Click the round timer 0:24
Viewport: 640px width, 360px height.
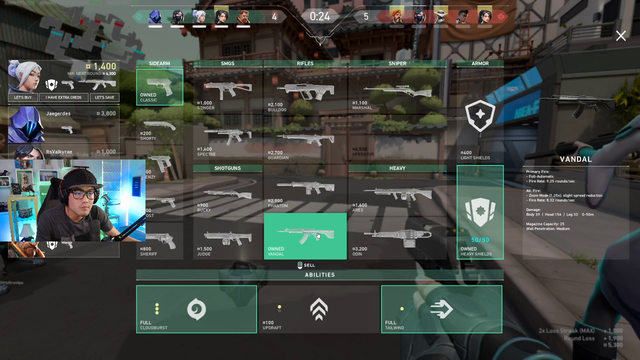pos(320,17)
